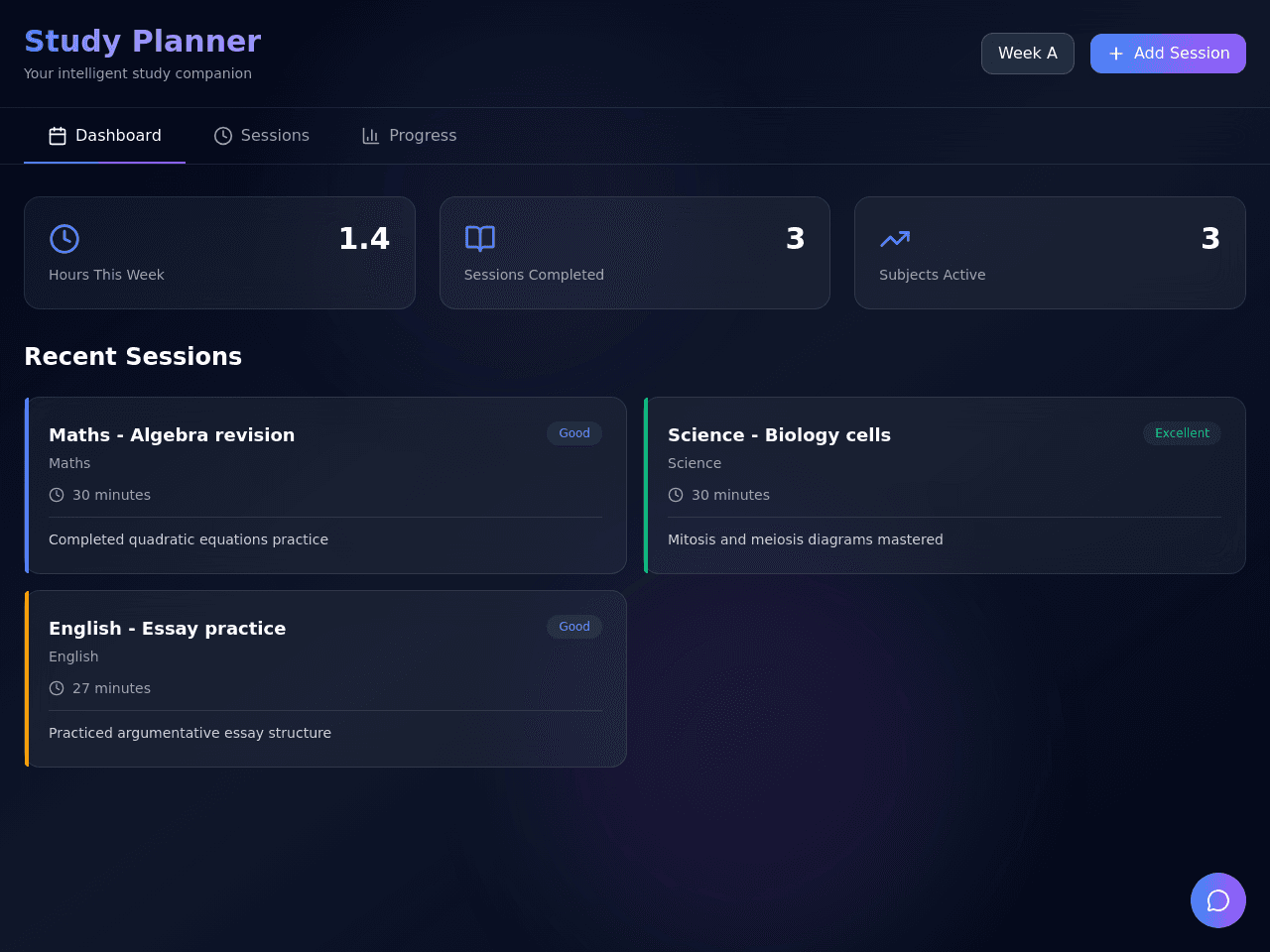Click the clock icon in English session card
The height and width of the screenshot is (952, 1270).
[x=57, y=688]
